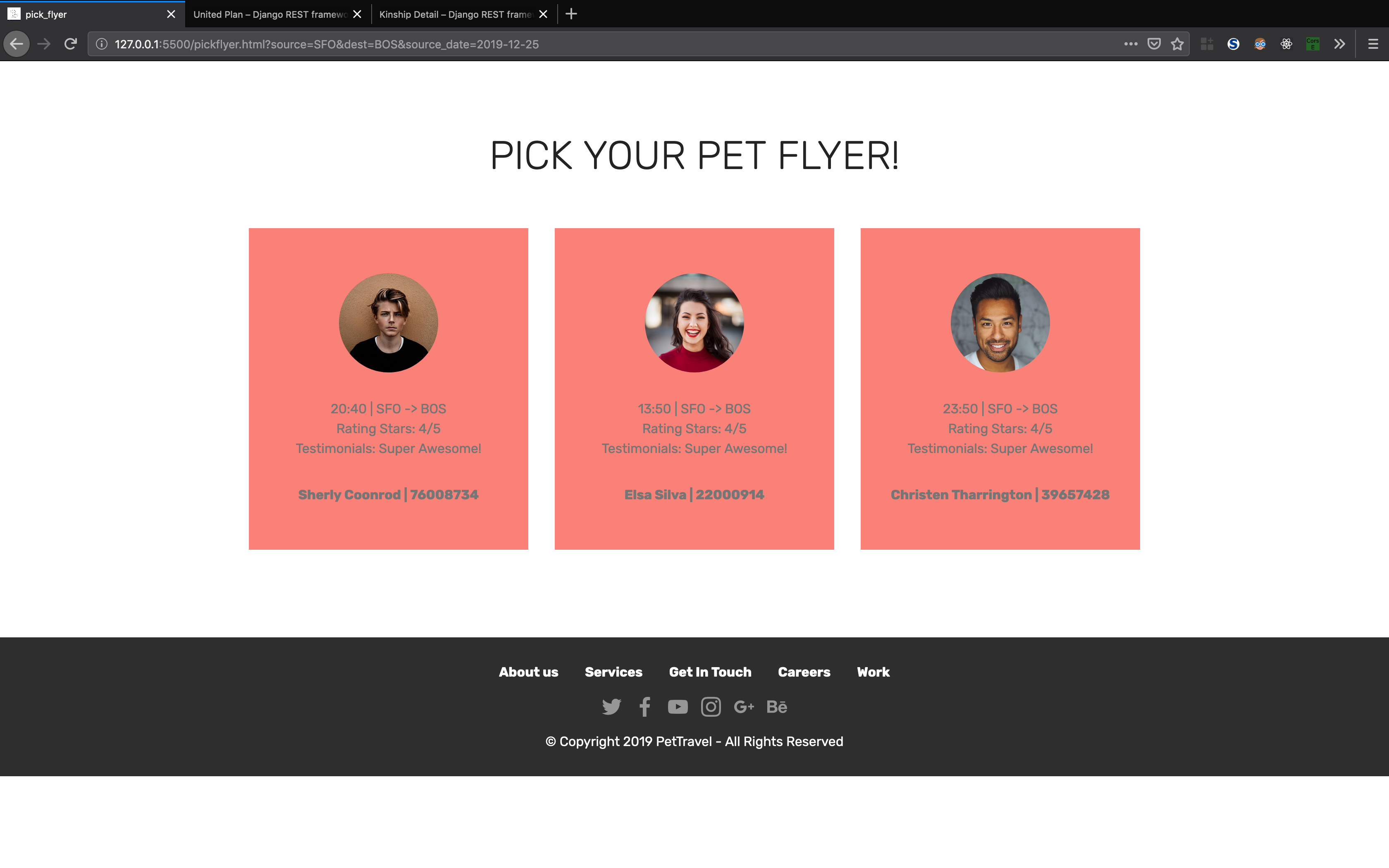The width and height of the screenshot is (1389, 868).
Task: Open the browser hamburger menu
Action: [1373, 44]
